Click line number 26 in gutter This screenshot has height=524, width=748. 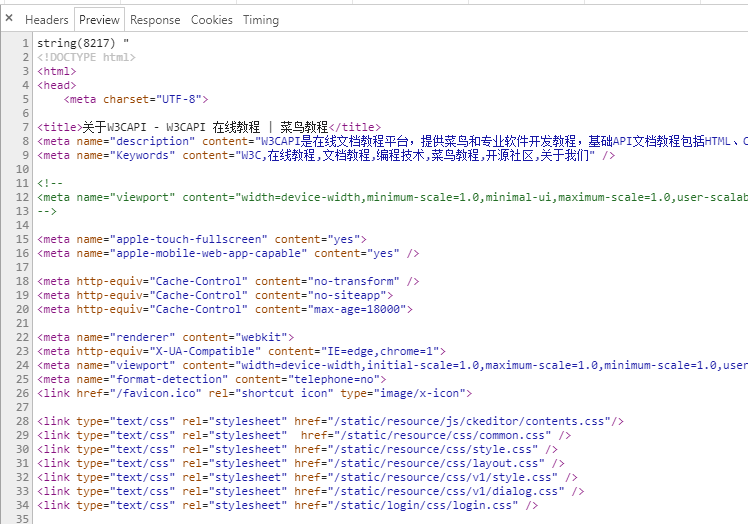22,393
